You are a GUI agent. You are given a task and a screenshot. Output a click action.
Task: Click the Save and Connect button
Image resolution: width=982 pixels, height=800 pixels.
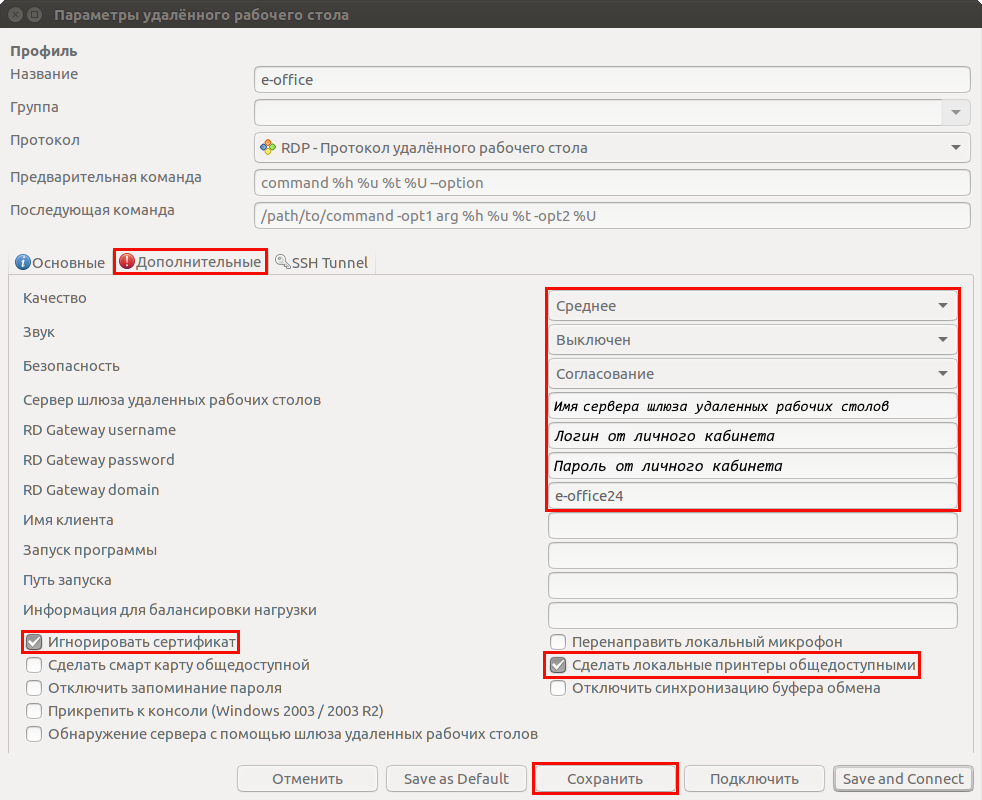point(903,779)
